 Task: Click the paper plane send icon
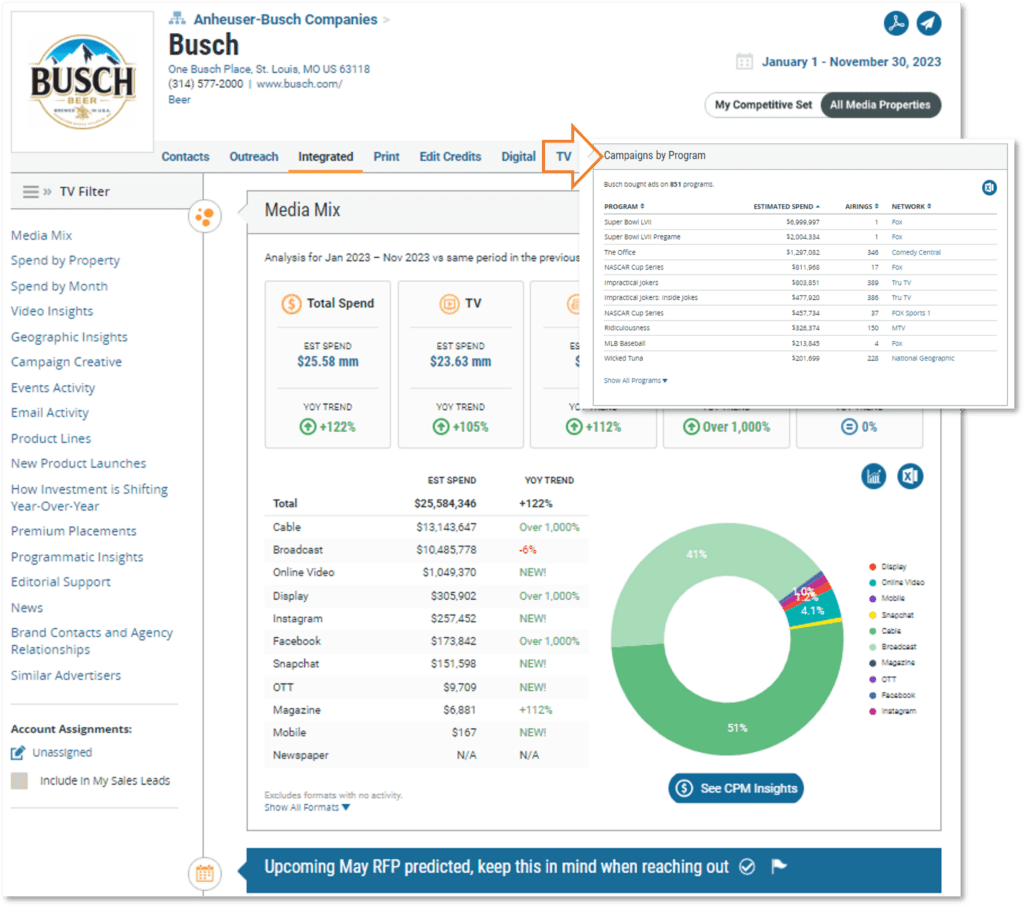(x=929, y=24)
